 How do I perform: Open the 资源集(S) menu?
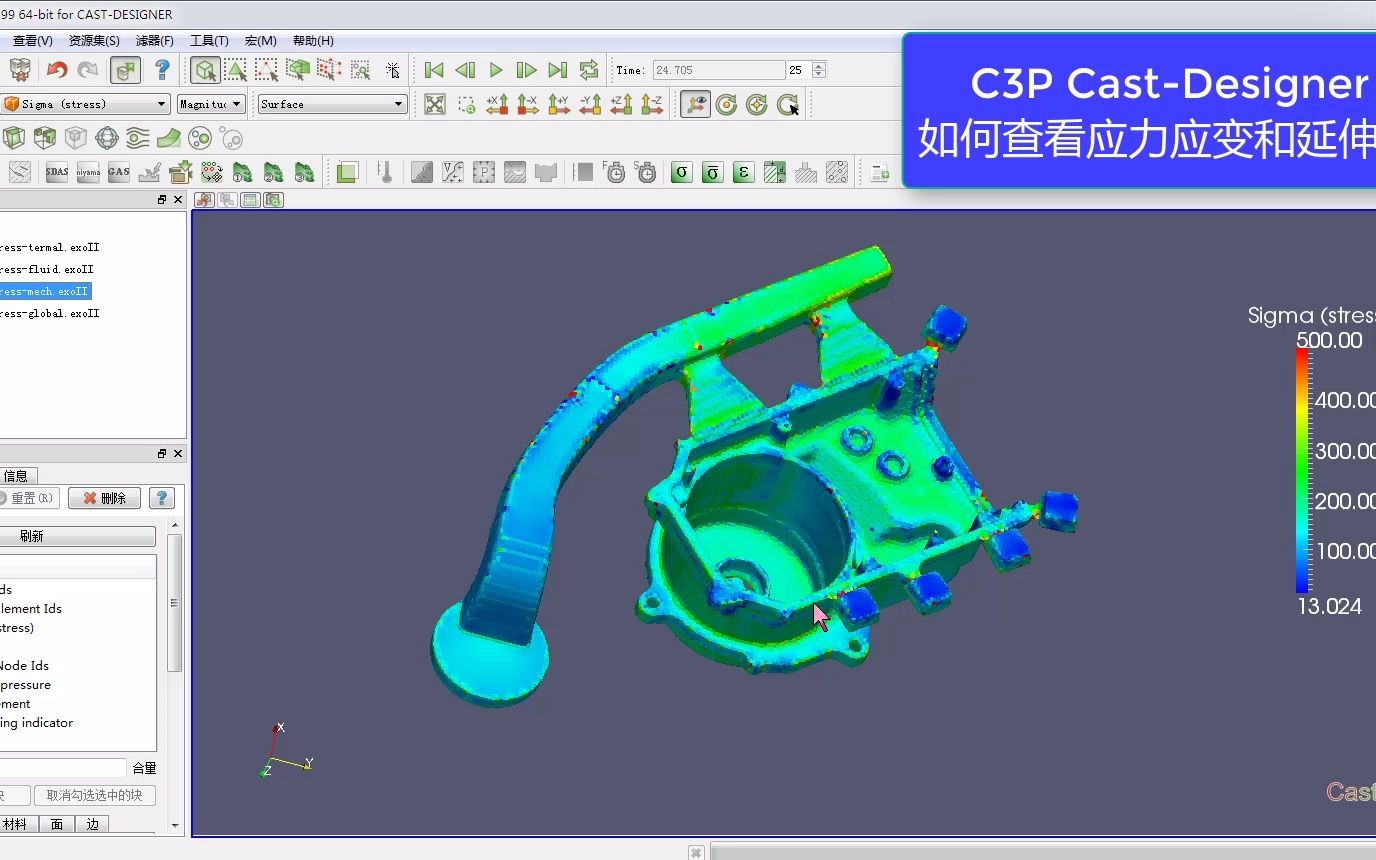(94, 41)
